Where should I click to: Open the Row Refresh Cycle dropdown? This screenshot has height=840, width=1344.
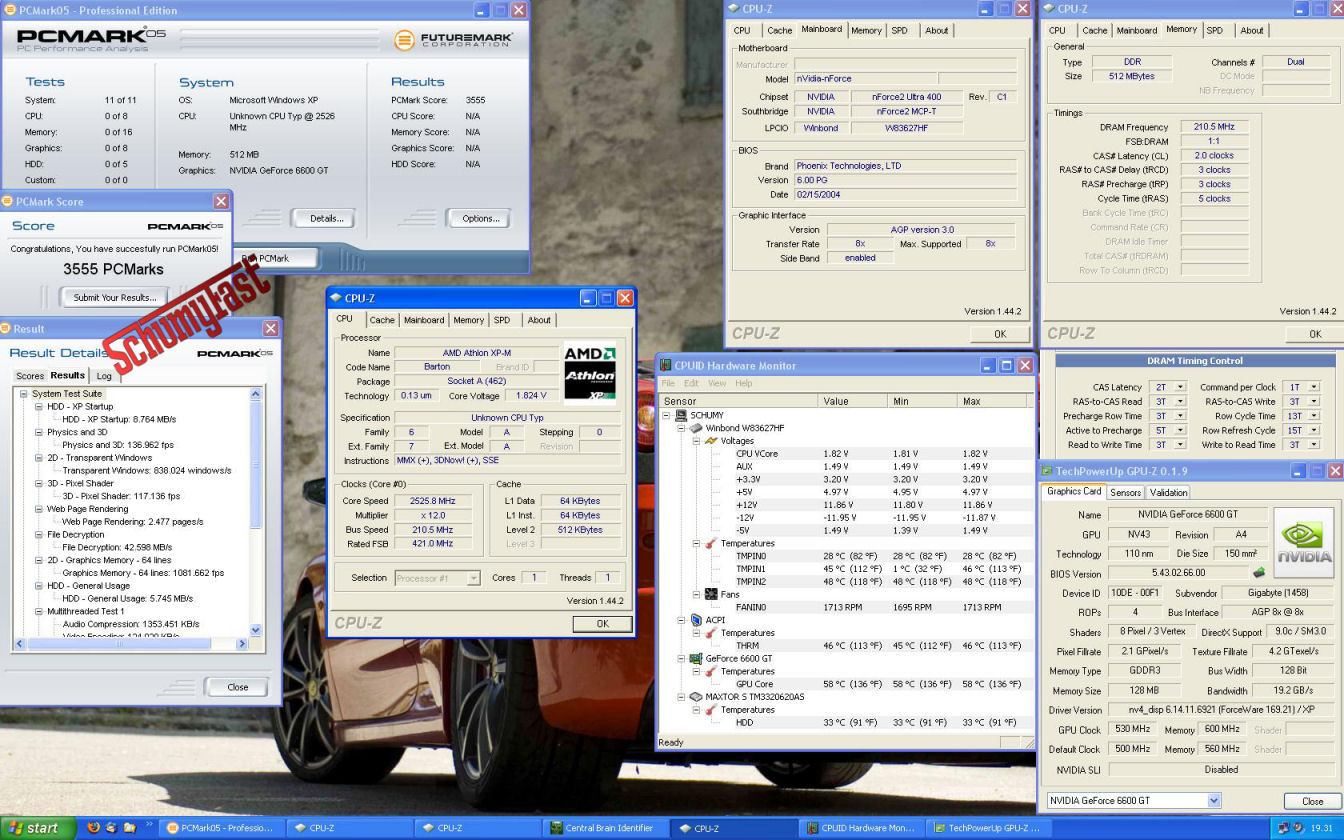coord(1314,430)
